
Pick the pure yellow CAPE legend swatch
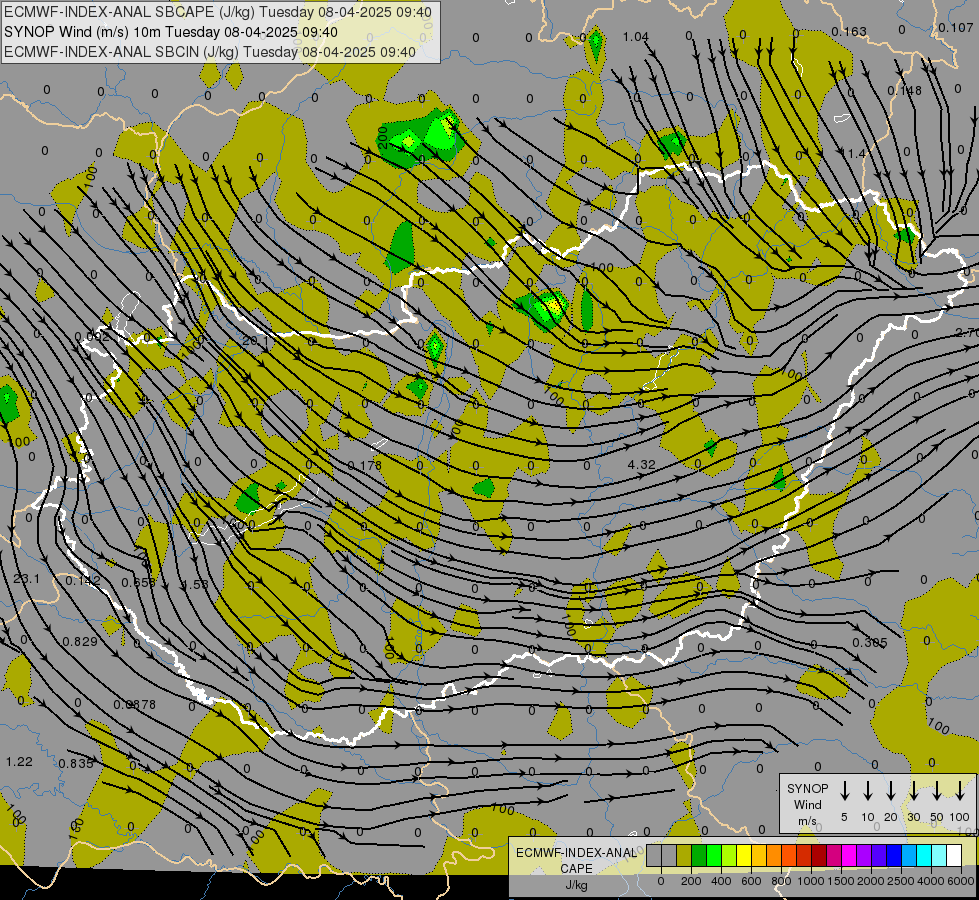(744, 856)
